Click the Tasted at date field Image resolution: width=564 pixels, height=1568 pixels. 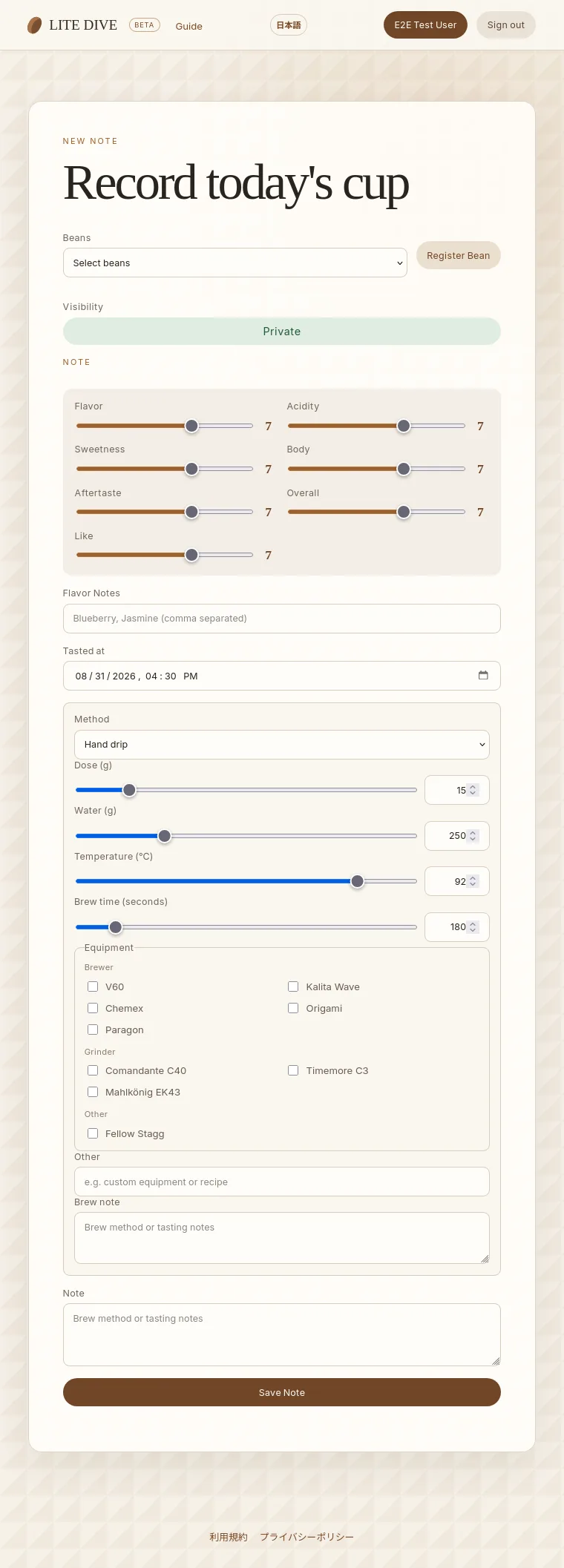click(282, 676)
